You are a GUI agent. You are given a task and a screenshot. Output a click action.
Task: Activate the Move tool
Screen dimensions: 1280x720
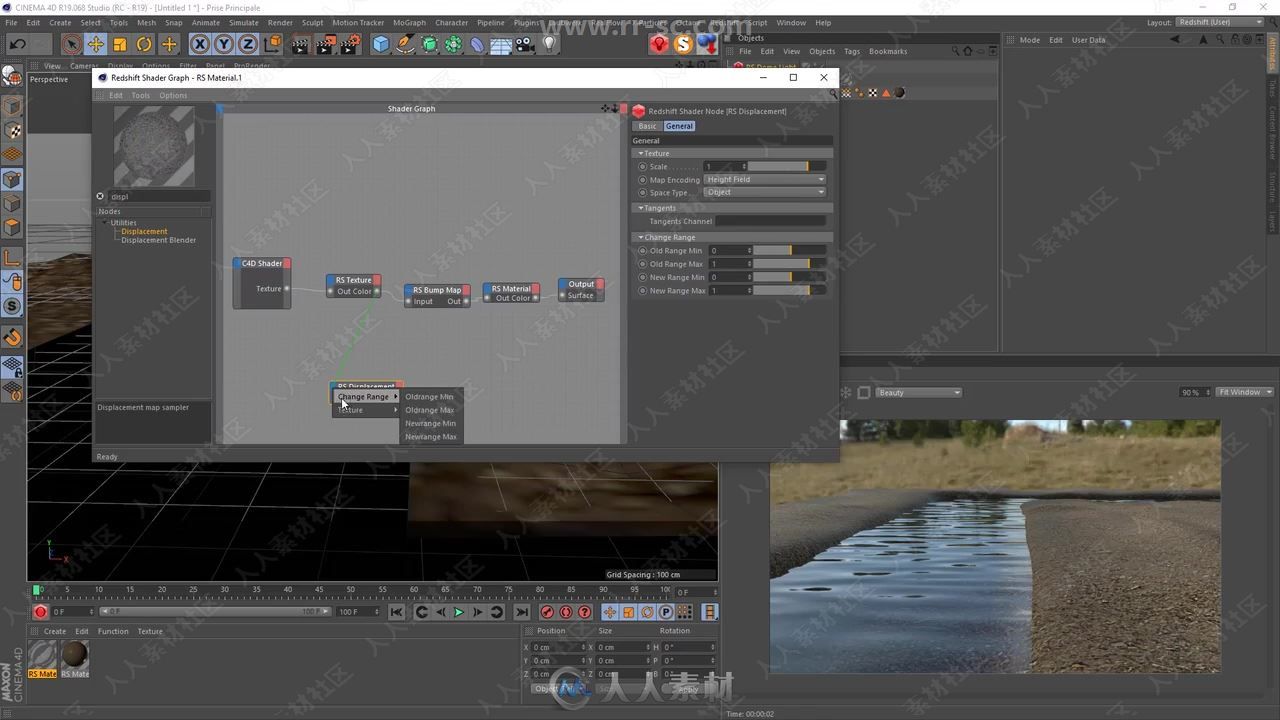(96, 44)
